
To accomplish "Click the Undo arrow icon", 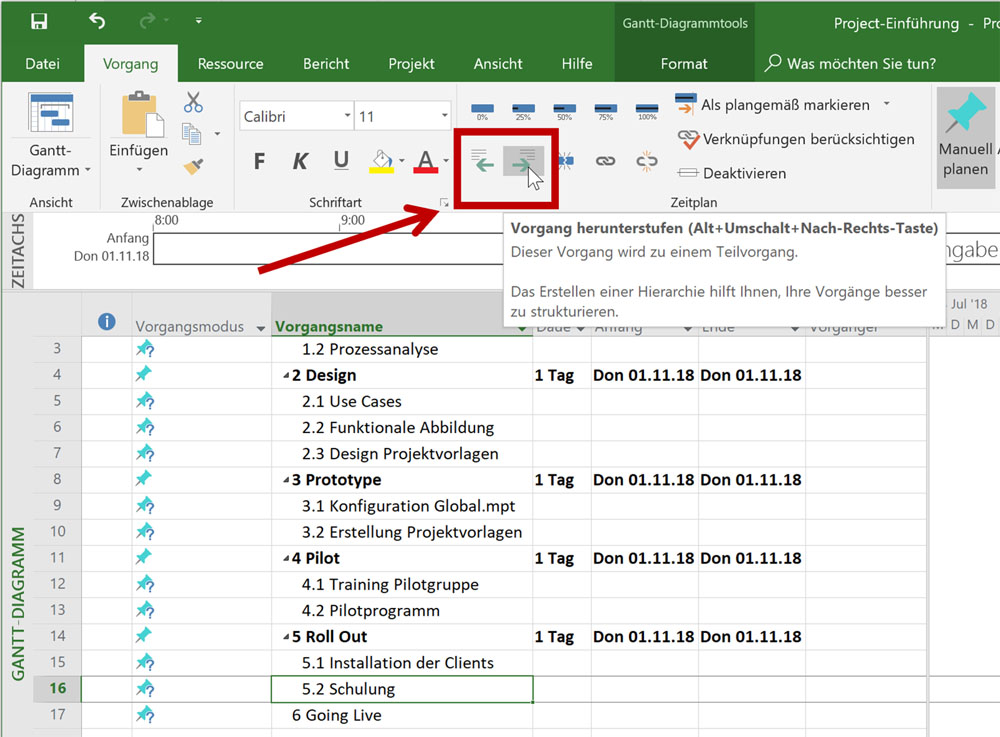I will tap(97, 21).
